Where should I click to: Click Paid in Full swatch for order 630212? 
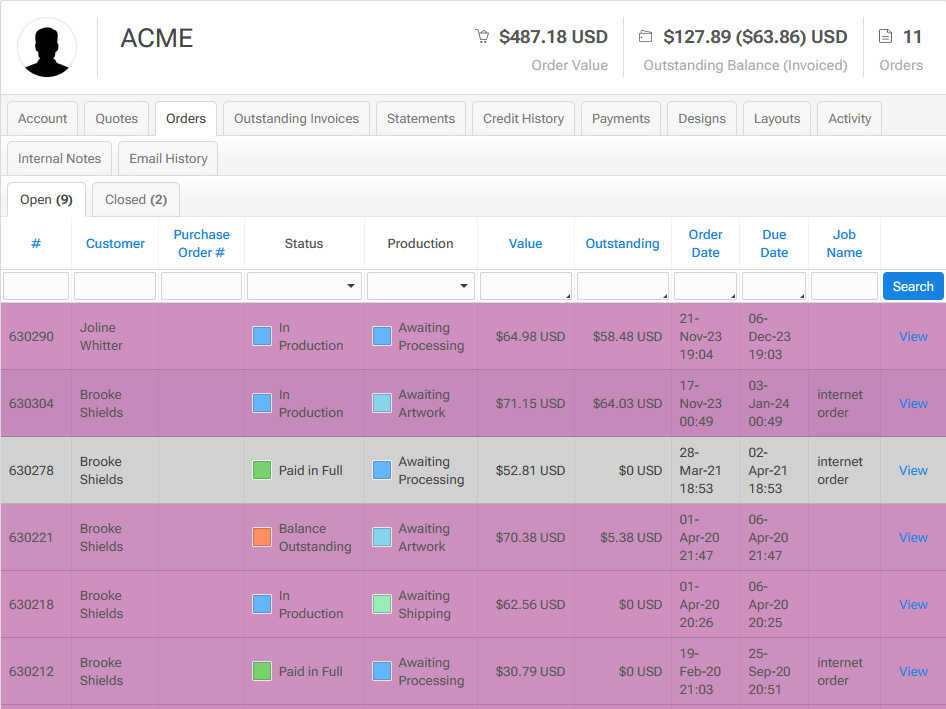[x=262, y=671]
